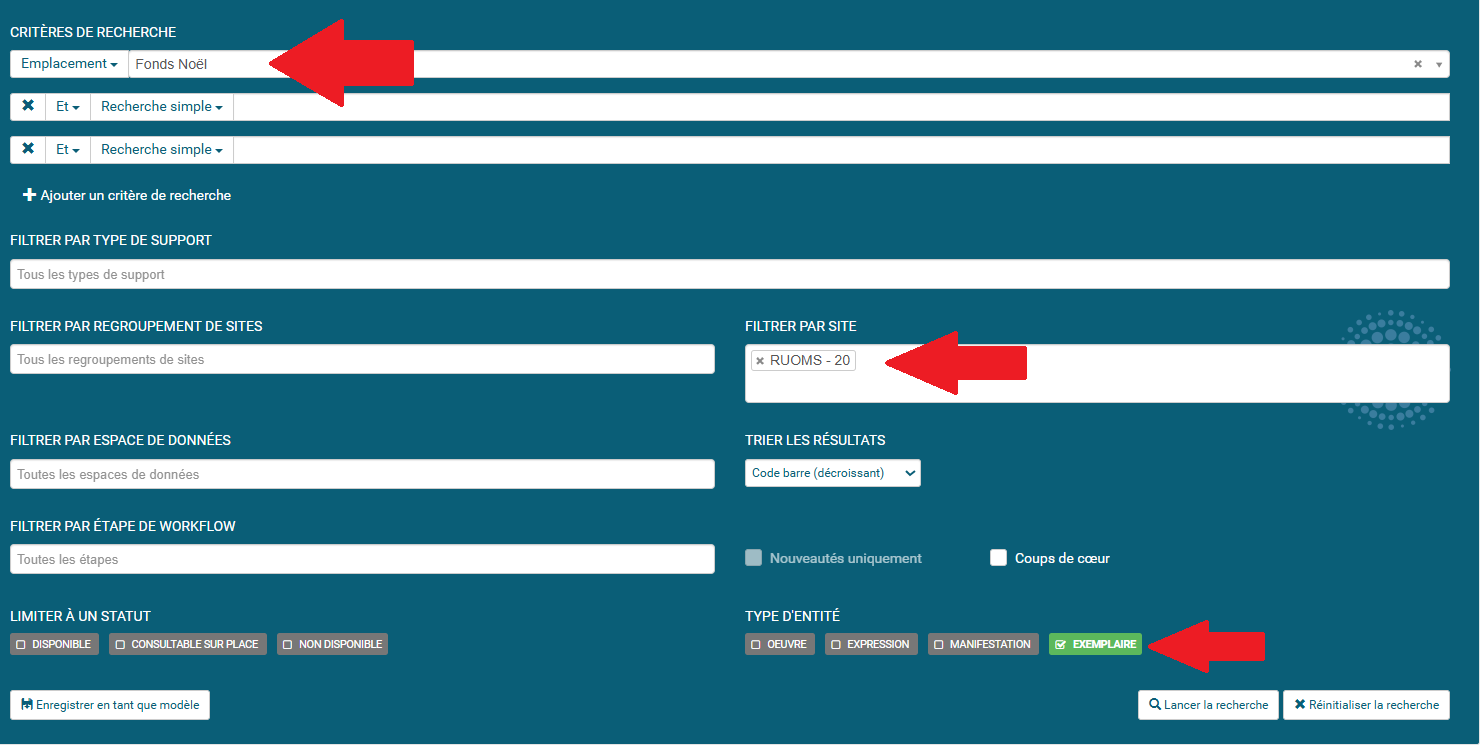The image size is (1480, 750).
Task: Open the Toutes les étapes workflow filter
Action: tap(362, 559)
